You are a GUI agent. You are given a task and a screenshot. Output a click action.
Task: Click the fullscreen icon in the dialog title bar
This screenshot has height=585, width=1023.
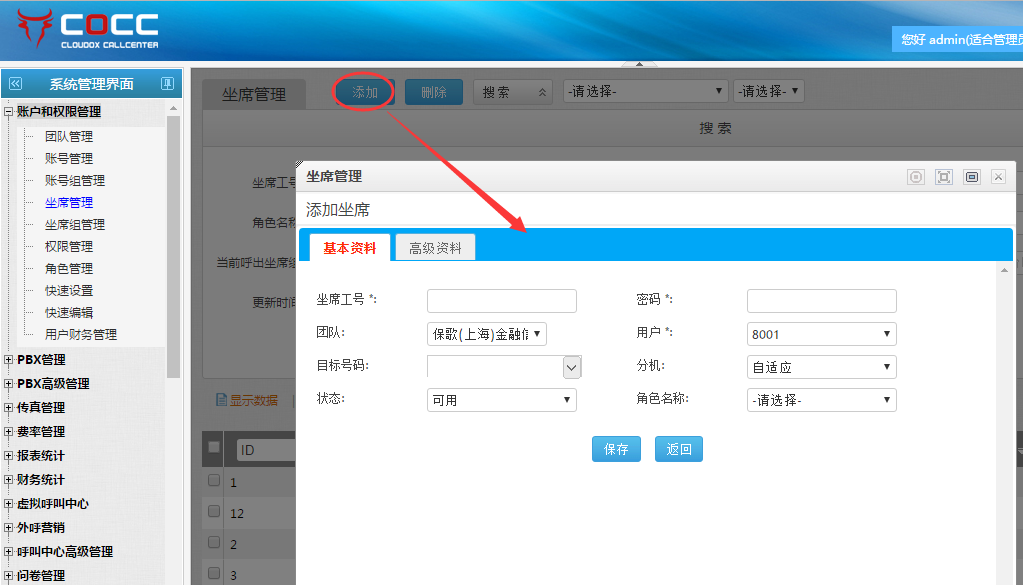coord(943,177)
